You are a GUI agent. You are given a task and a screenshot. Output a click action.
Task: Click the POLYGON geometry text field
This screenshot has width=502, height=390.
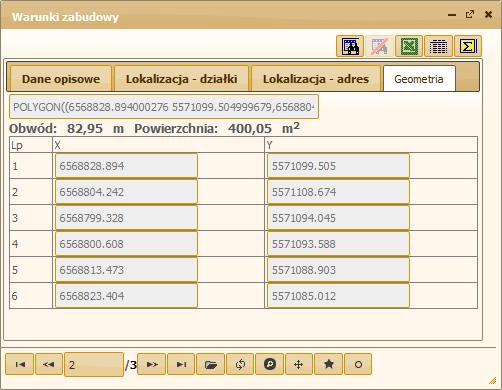click(x=164, y=107)
